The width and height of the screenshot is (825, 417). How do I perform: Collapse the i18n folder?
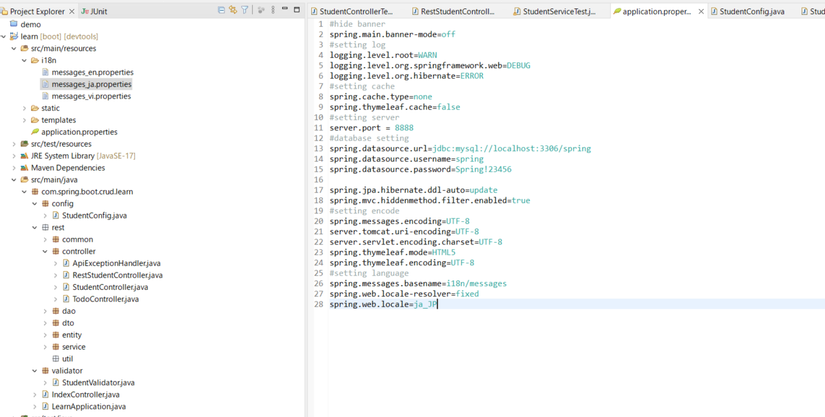click(24, 60)
